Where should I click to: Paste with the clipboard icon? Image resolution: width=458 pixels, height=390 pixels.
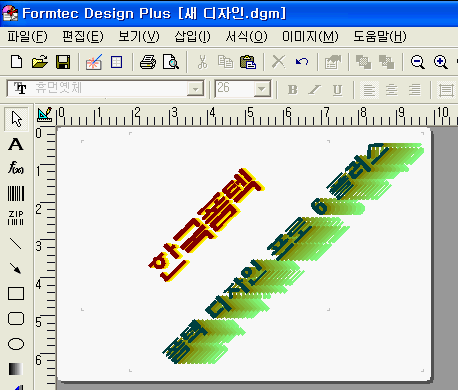(x=248, y=62)
